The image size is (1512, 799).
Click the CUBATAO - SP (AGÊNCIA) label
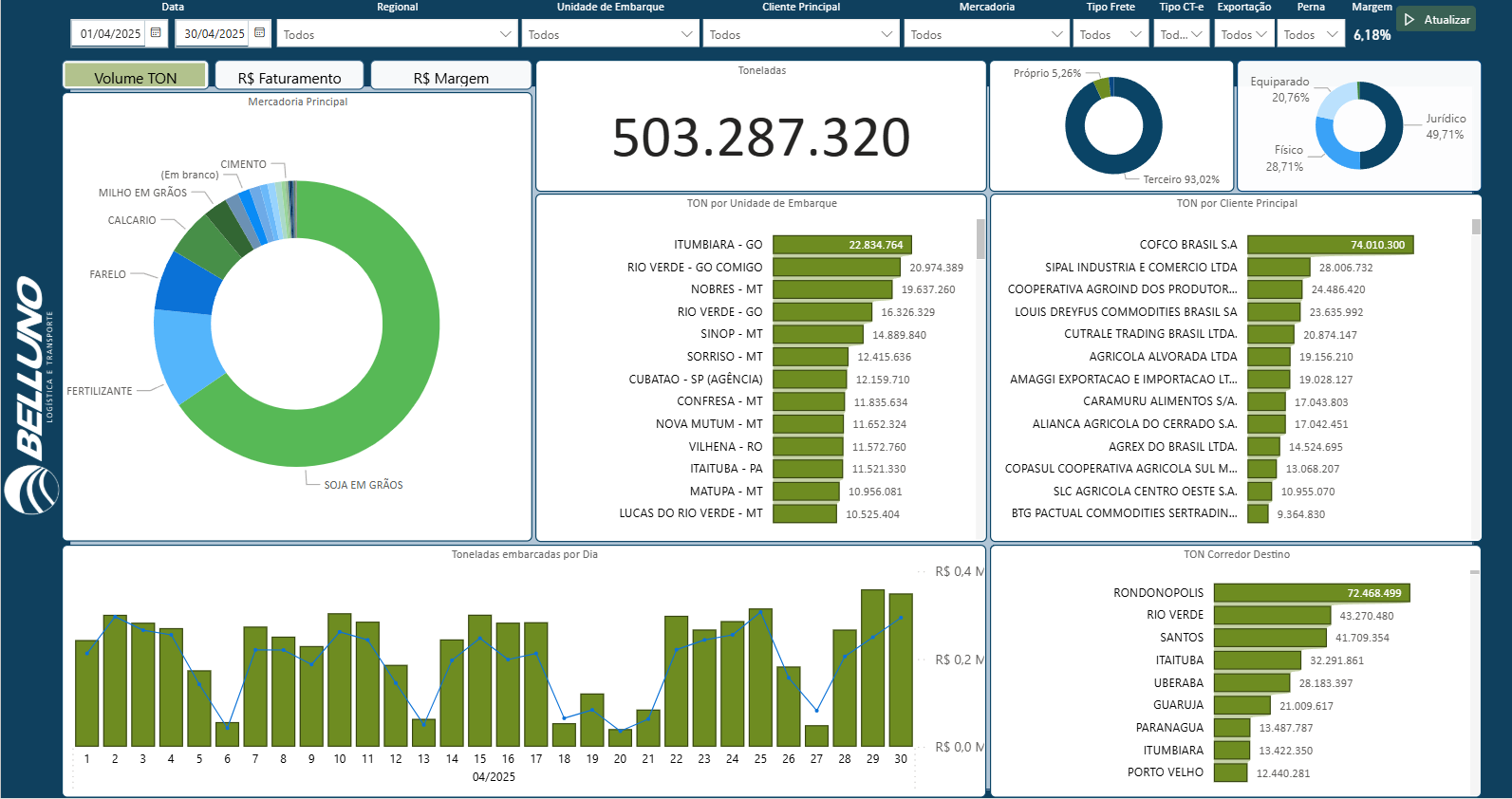[x=696, y=379]
